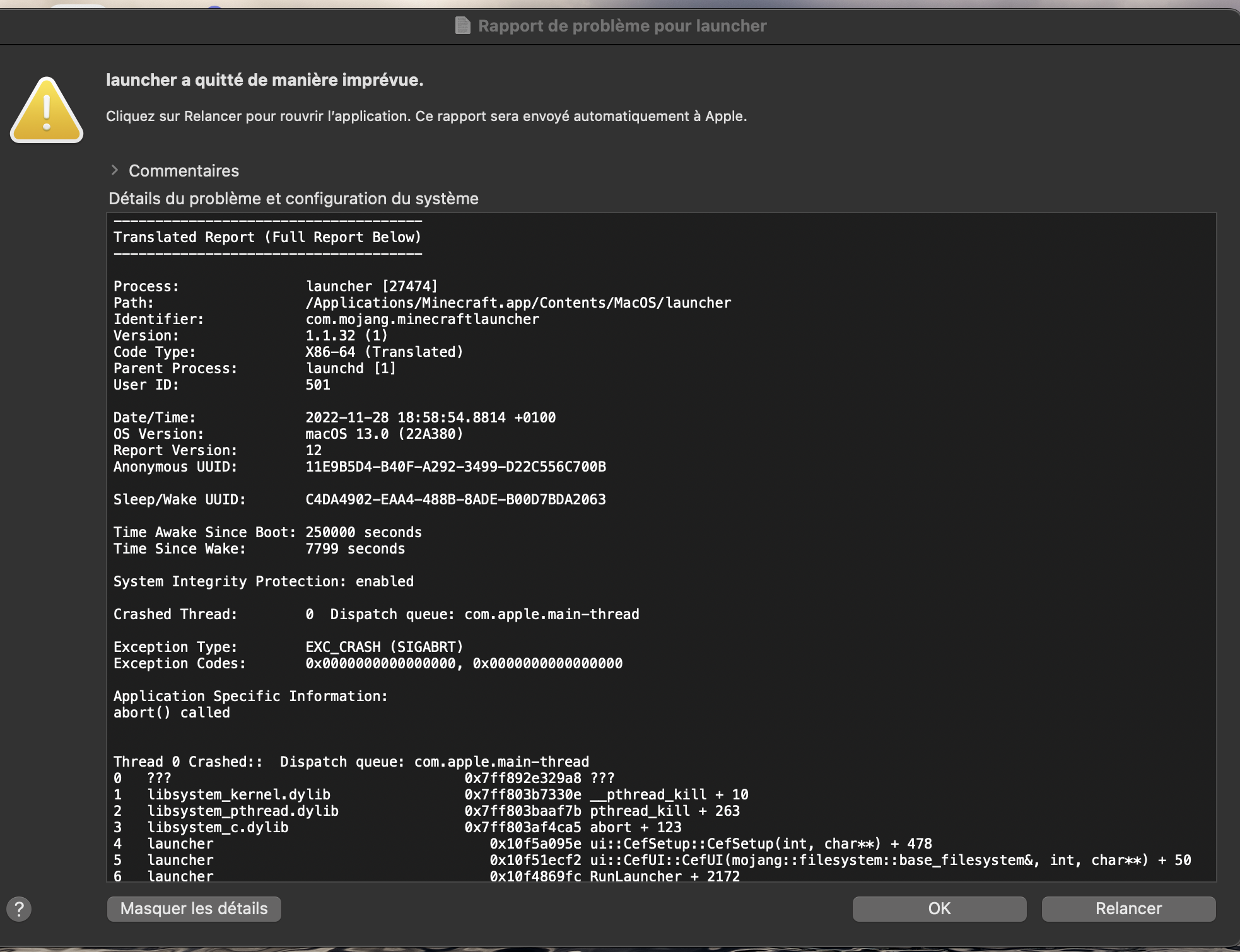The image size is (1240, 952).
Task: Click the Commentaires section label
Action: [x=184, y=171]
